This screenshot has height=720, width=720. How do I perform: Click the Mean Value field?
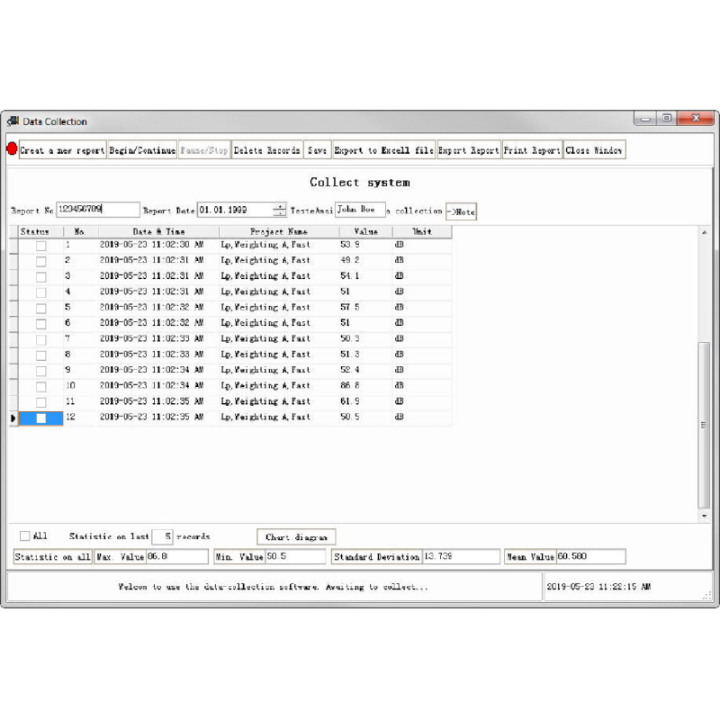point(591,557)
